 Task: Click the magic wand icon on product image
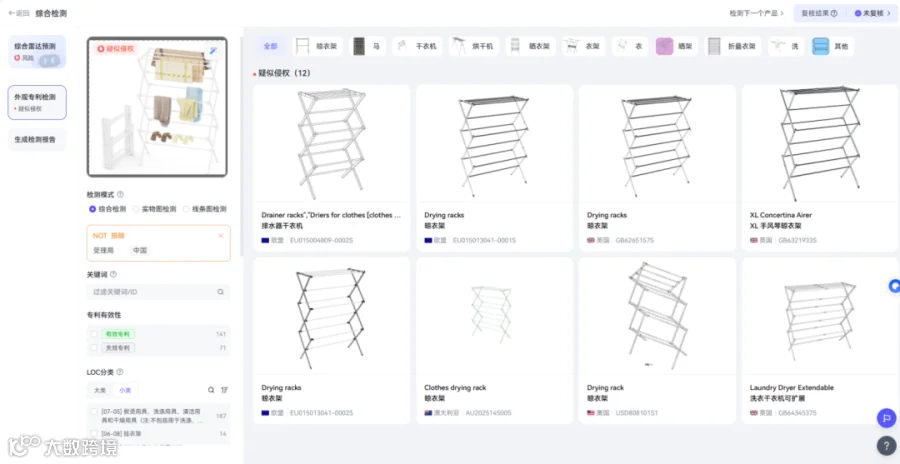click(214, 51)
